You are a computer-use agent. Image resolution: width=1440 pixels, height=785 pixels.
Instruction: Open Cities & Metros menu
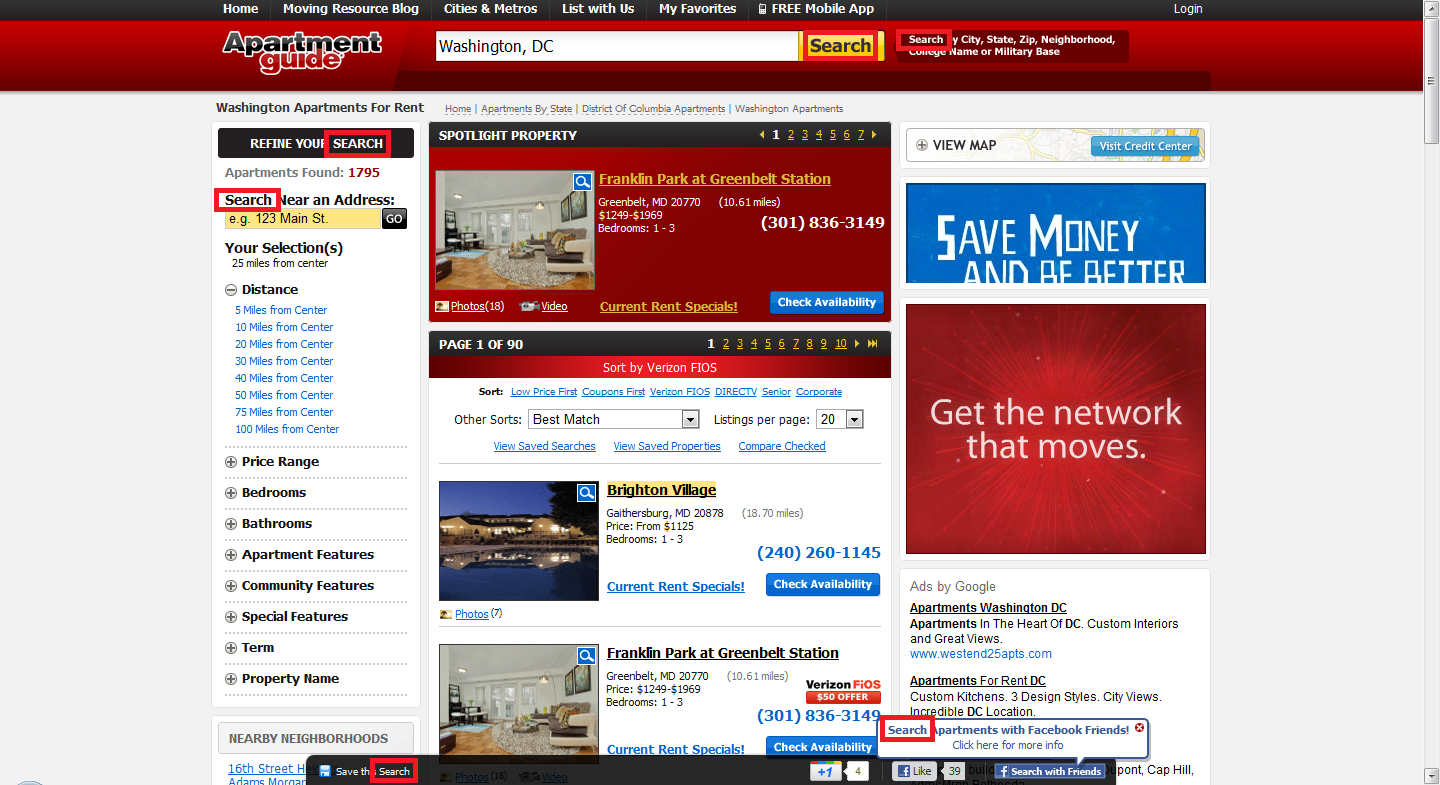point(491,9)
